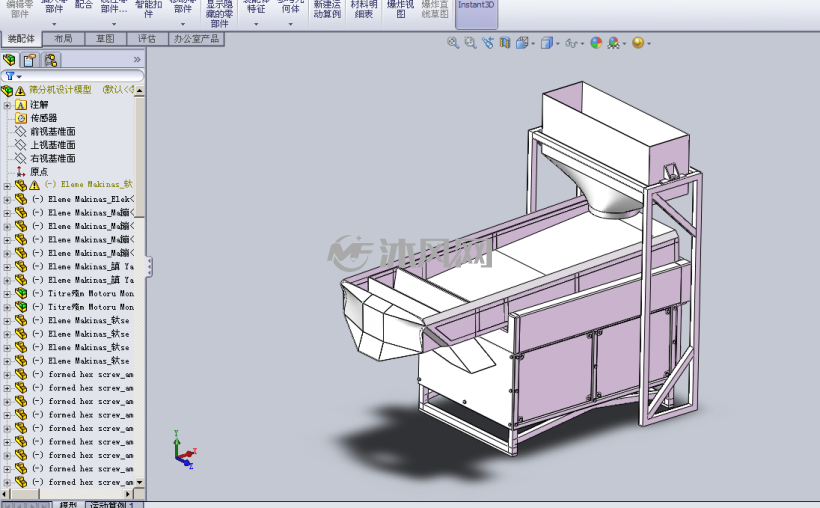Click the 编辑零部件 edit component button
This screenshot has height=508, width=820.
point(19,8)
